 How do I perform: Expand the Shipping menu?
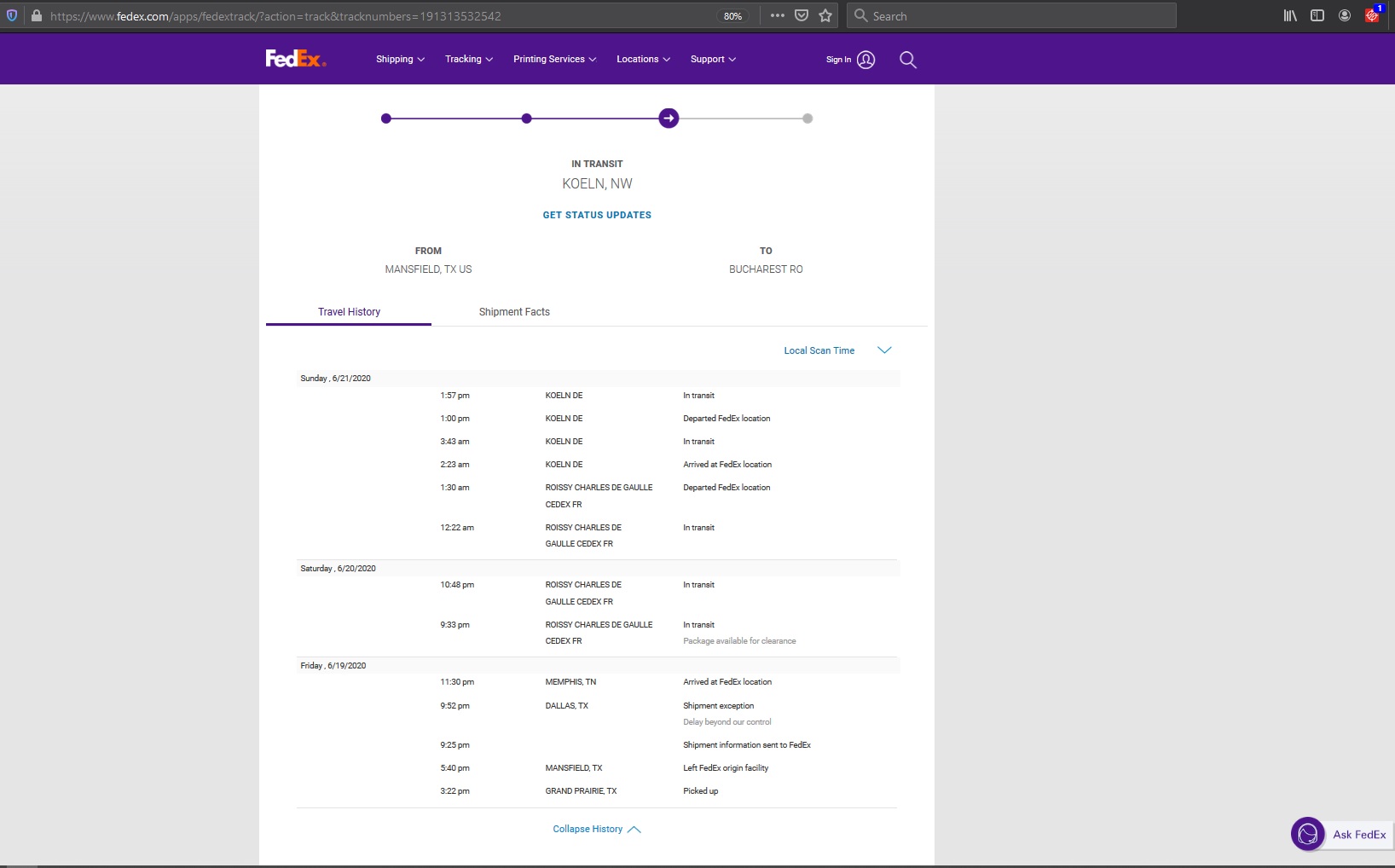pos(400,59)
